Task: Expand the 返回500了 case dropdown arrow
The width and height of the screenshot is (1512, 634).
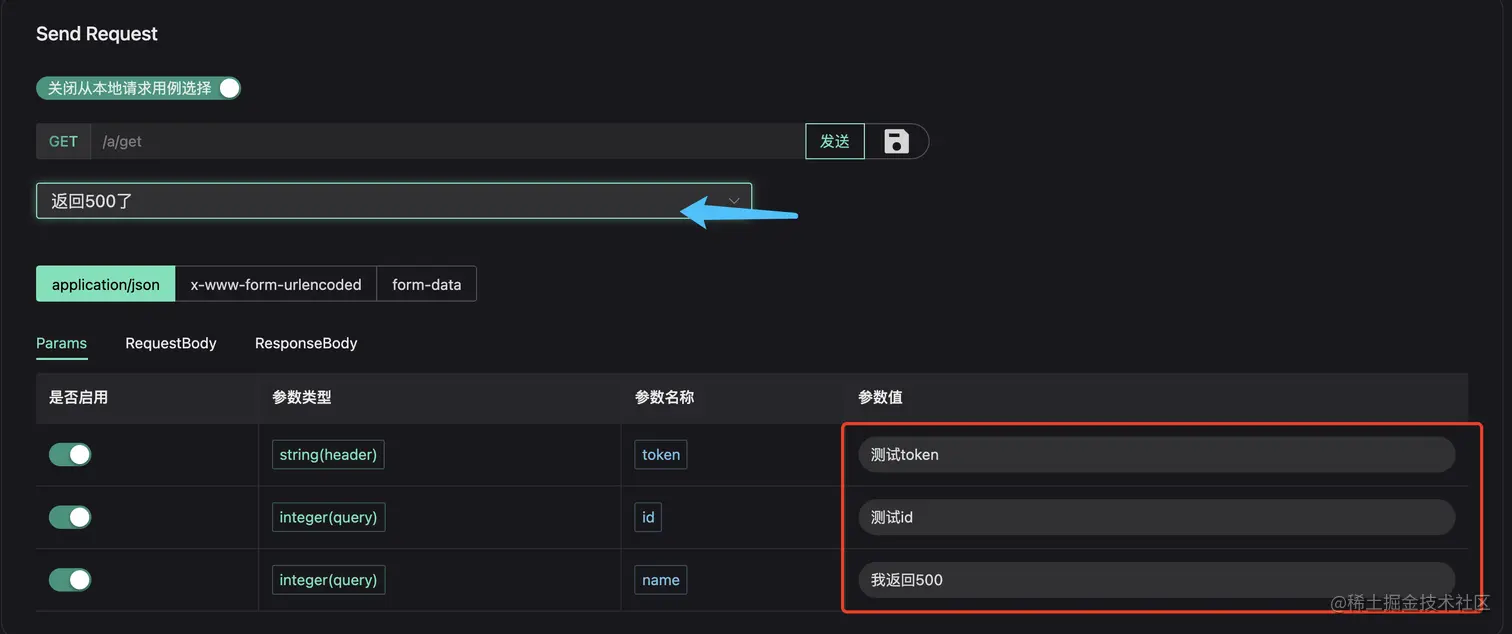Action: click(734, 201)
